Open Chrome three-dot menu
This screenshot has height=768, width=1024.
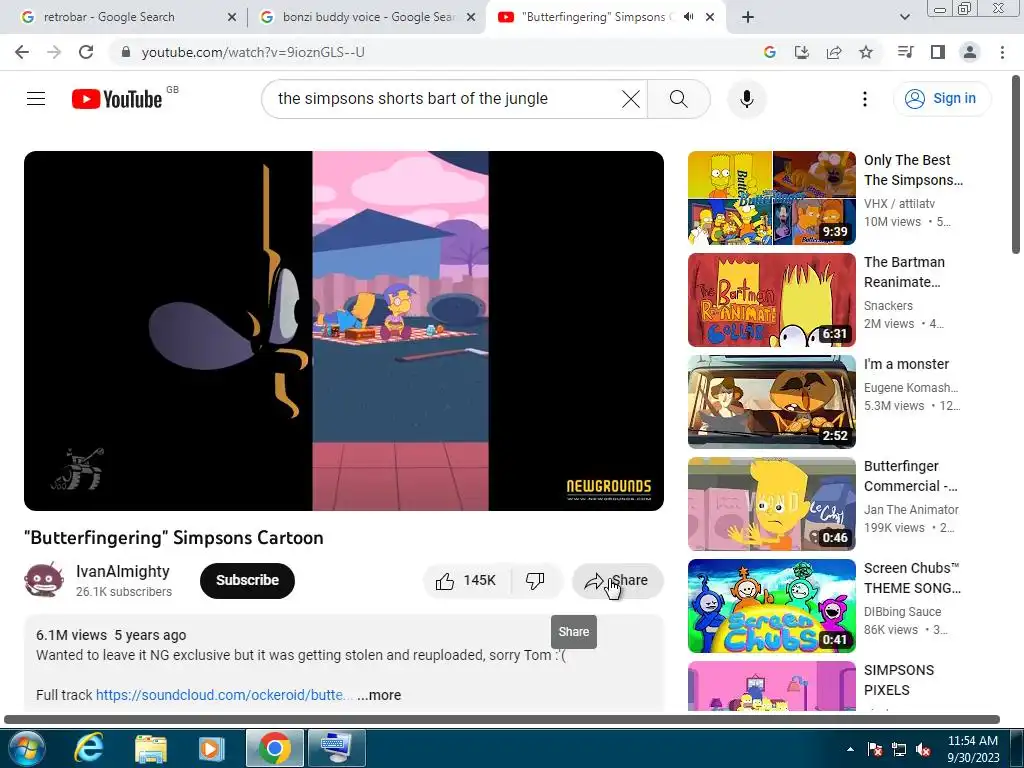1002,52
